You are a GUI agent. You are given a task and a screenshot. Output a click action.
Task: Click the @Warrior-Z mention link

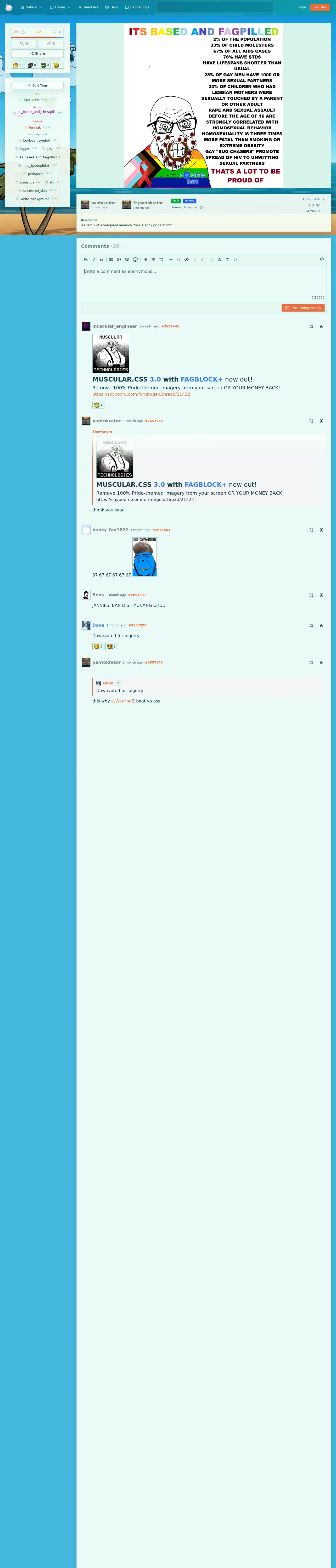123,701
